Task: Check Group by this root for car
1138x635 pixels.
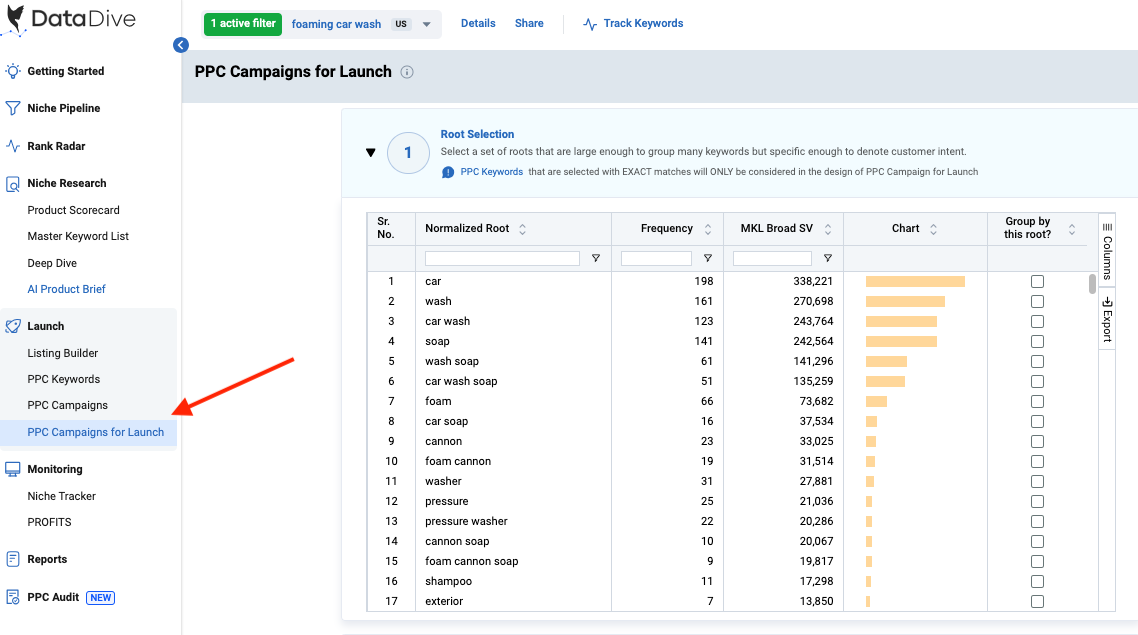Action: pos(1037,282)
